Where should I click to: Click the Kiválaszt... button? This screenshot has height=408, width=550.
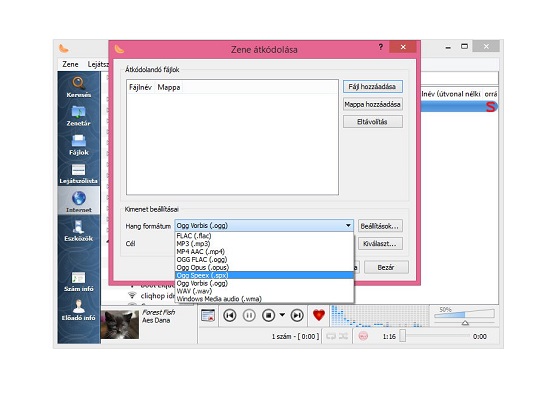[x=380, y=243]
